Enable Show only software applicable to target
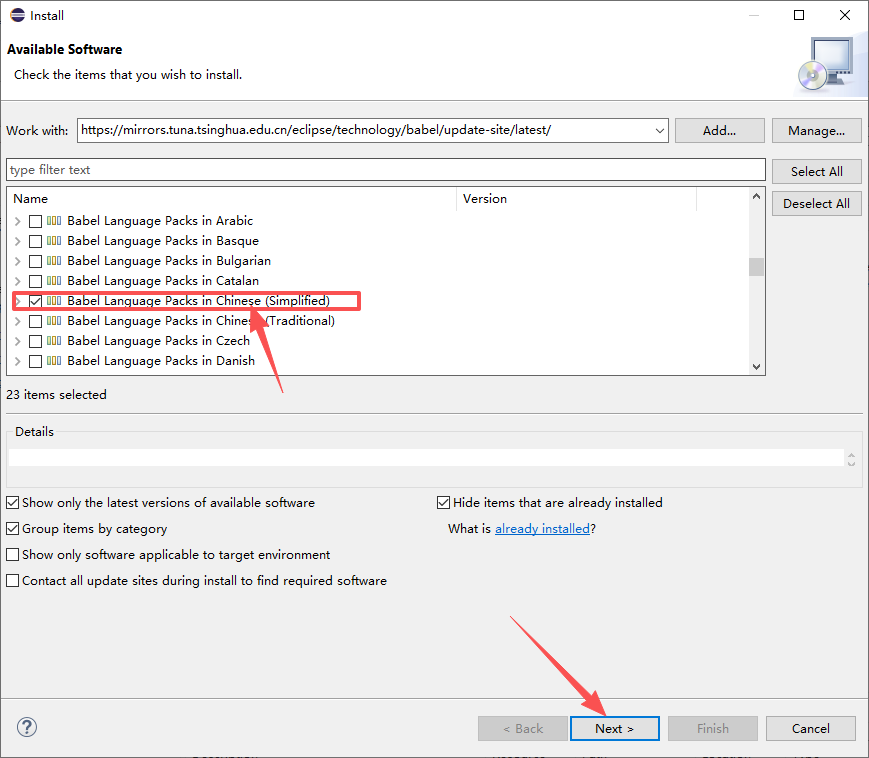This screenshot has width=869, height=758. point(12,555)
